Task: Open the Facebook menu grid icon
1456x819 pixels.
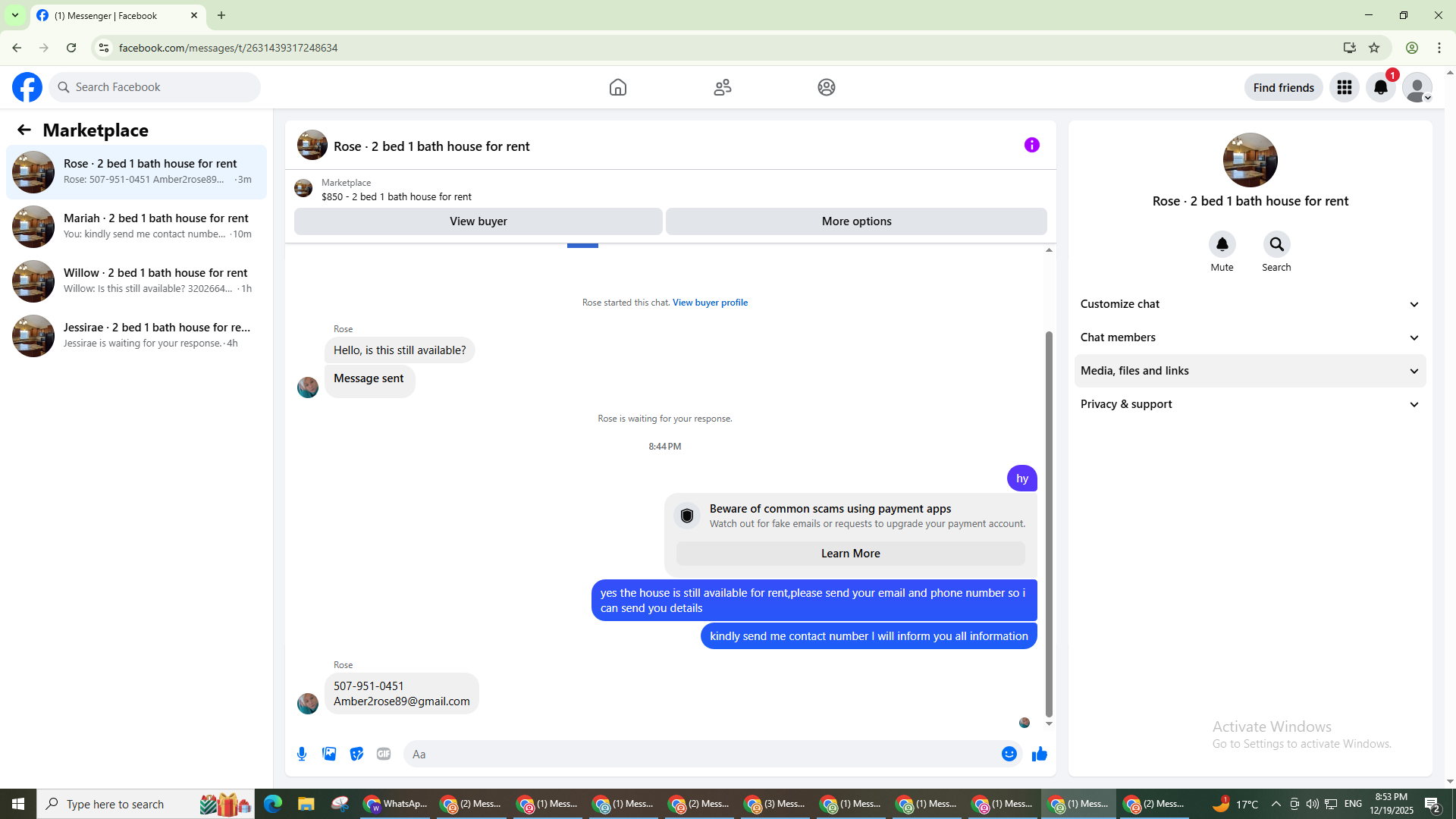Action: (x=1344, y=87)
